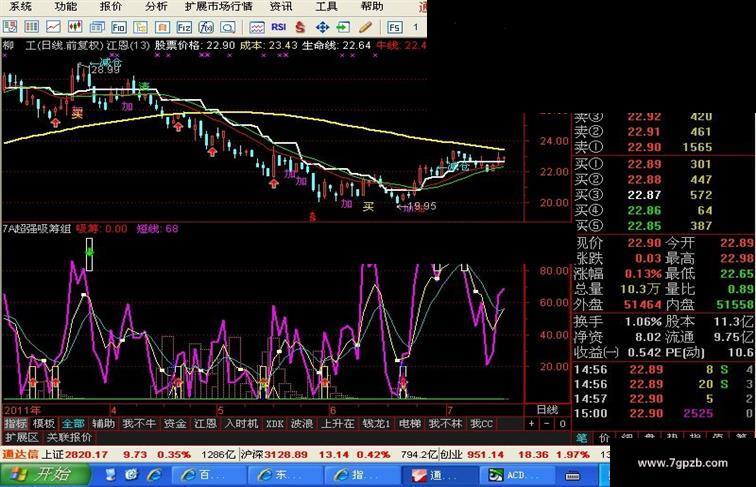Click the 日线 period label
The height and width of the screenshot is (487, 756).
point(547,409)
